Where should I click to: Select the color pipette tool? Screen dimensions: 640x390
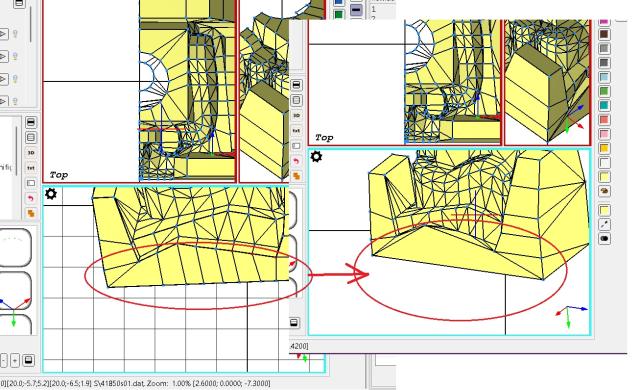(604, 224)
